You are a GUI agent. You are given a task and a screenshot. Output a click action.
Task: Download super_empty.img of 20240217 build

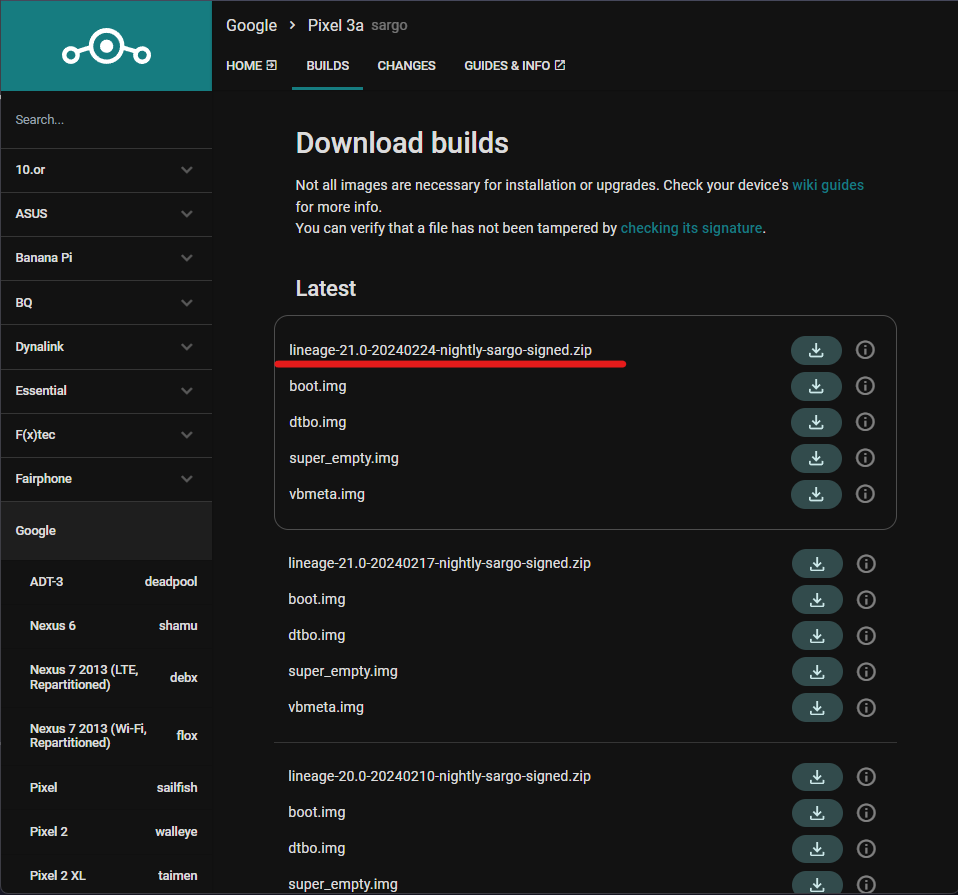pos(817,671)
